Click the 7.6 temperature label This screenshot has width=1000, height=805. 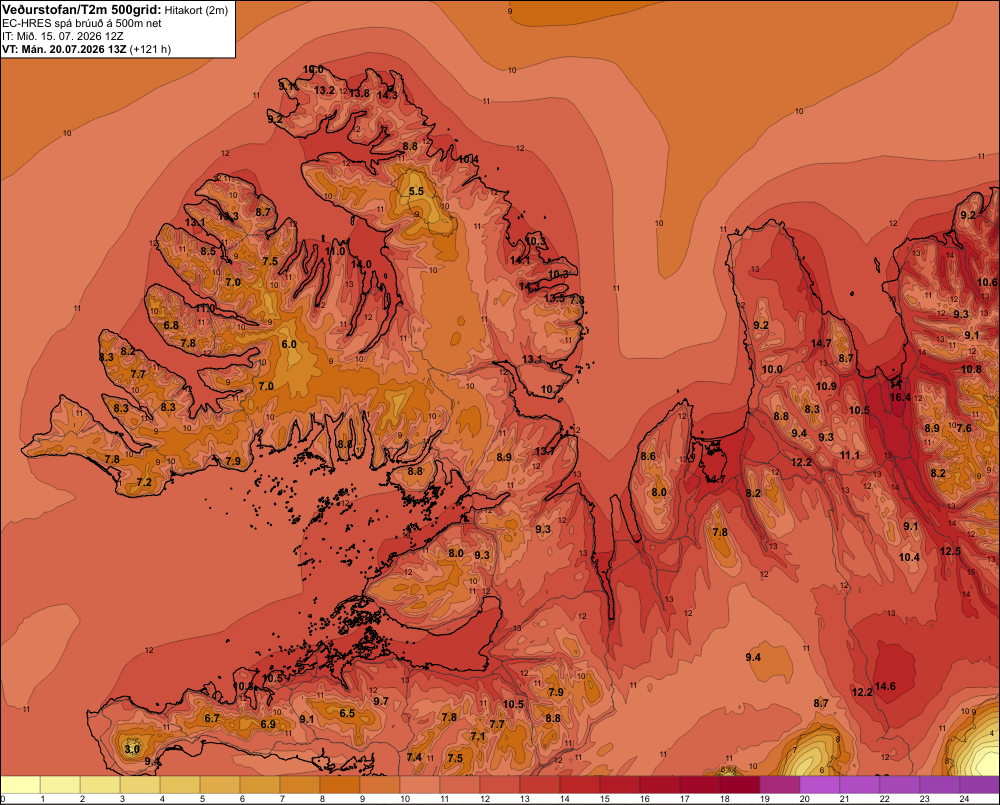coord(964,429)
